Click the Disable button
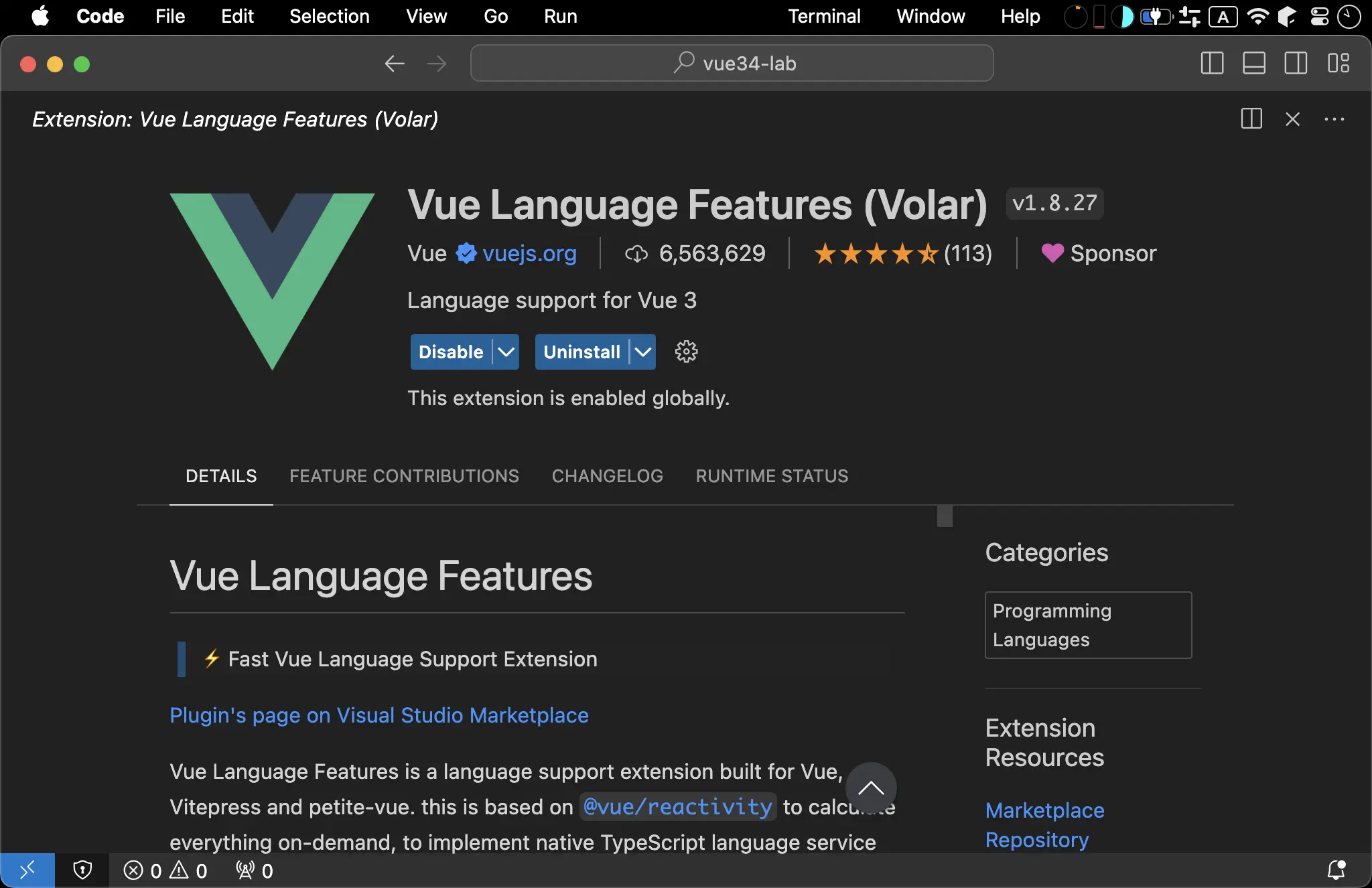Viewport: 1372px width, 888px height. point(451,352)
